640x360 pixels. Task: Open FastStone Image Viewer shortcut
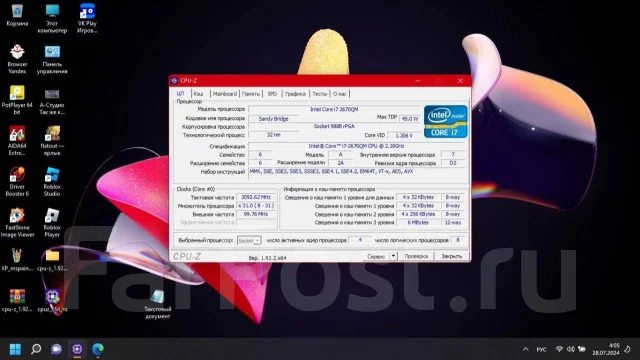click(x=17, y=222)
